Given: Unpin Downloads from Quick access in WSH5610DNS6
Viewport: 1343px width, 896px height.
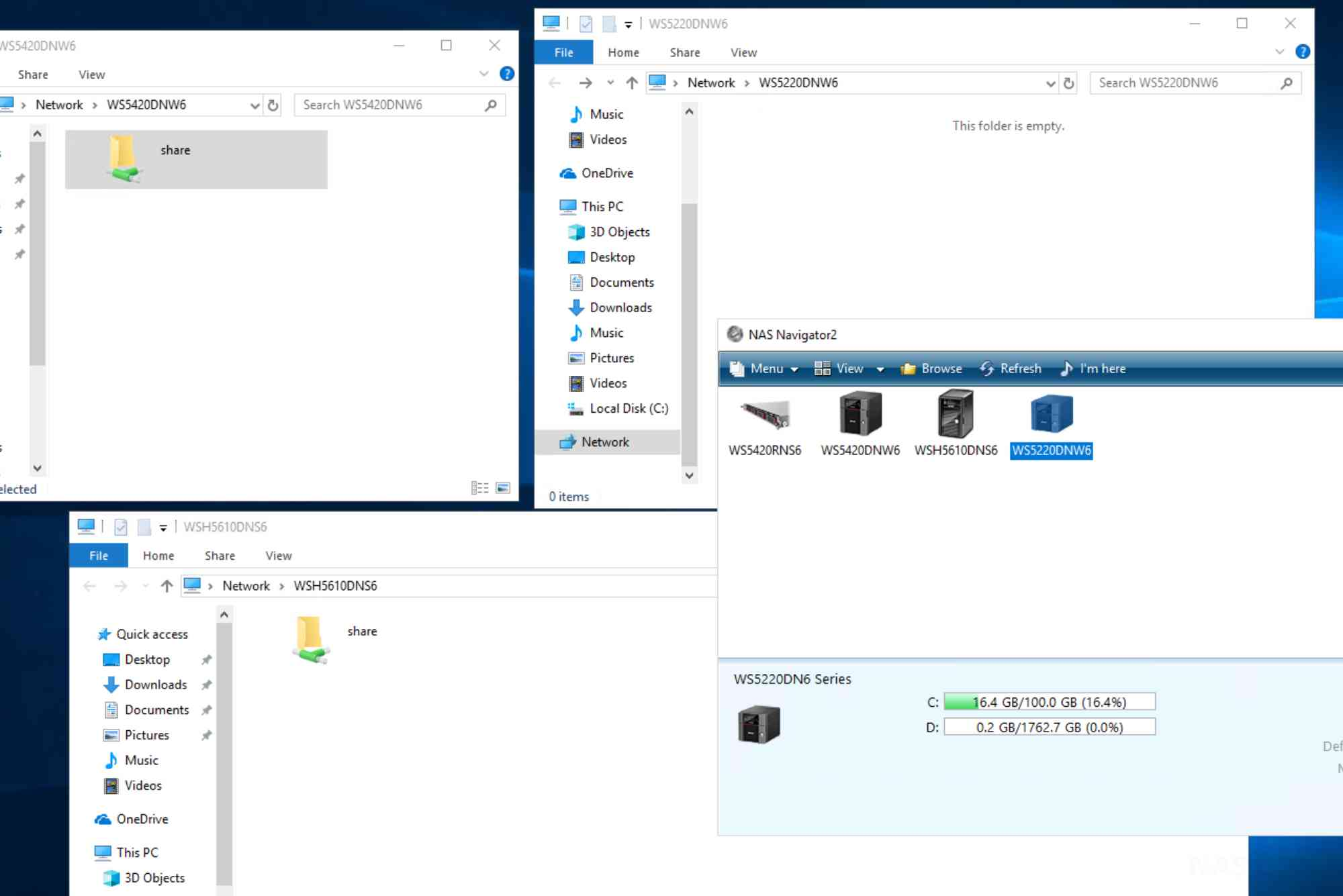Looking at the screenshot, I should (207, 685).
